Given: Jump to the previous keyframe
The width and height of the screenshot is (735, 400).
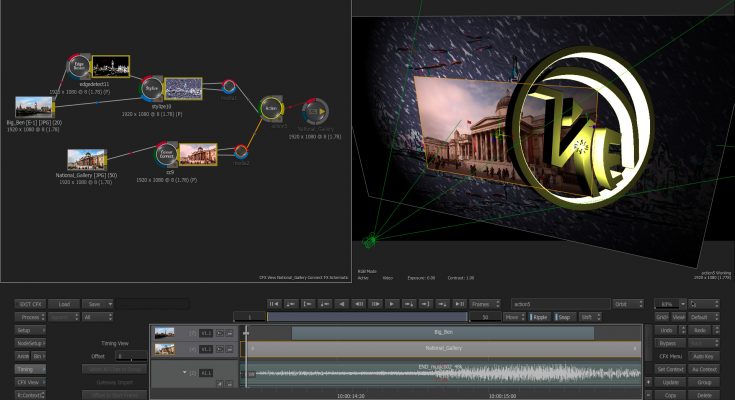Looking at the screenshot, I should pyautogui.click(x=291, y=304).
